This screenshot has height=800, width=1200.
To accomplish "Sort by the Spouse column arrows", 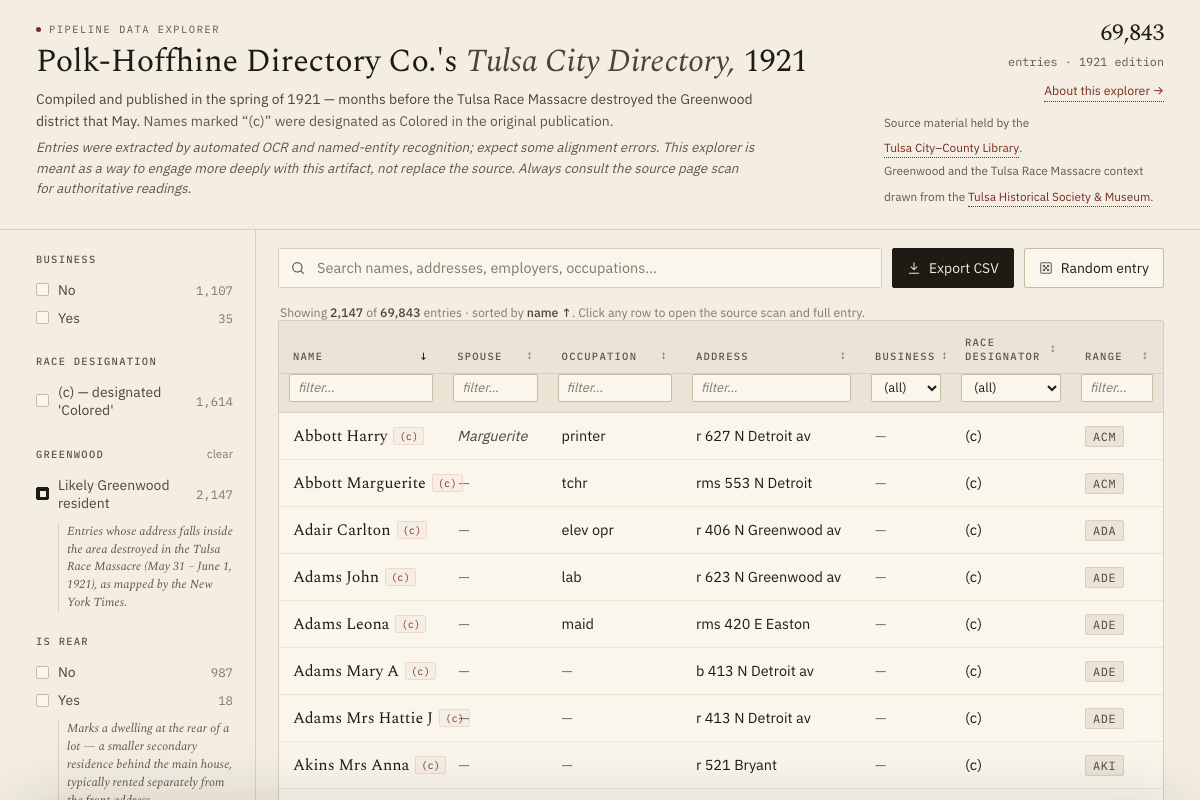I will [529, 356].
